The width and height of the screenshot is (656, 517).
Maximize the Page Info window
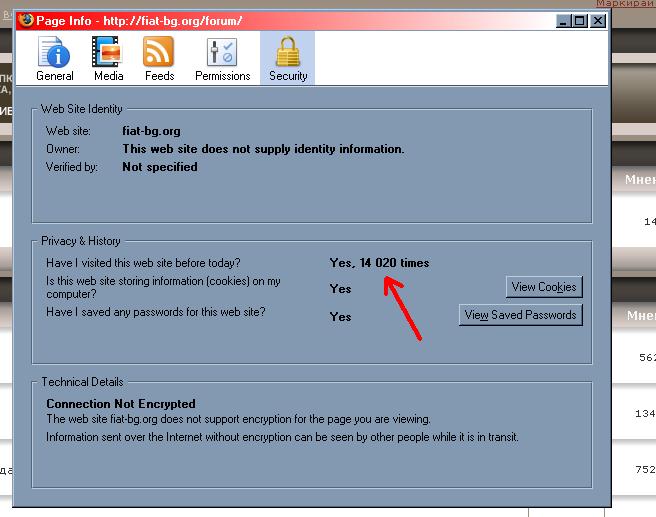tap(581, 20)
